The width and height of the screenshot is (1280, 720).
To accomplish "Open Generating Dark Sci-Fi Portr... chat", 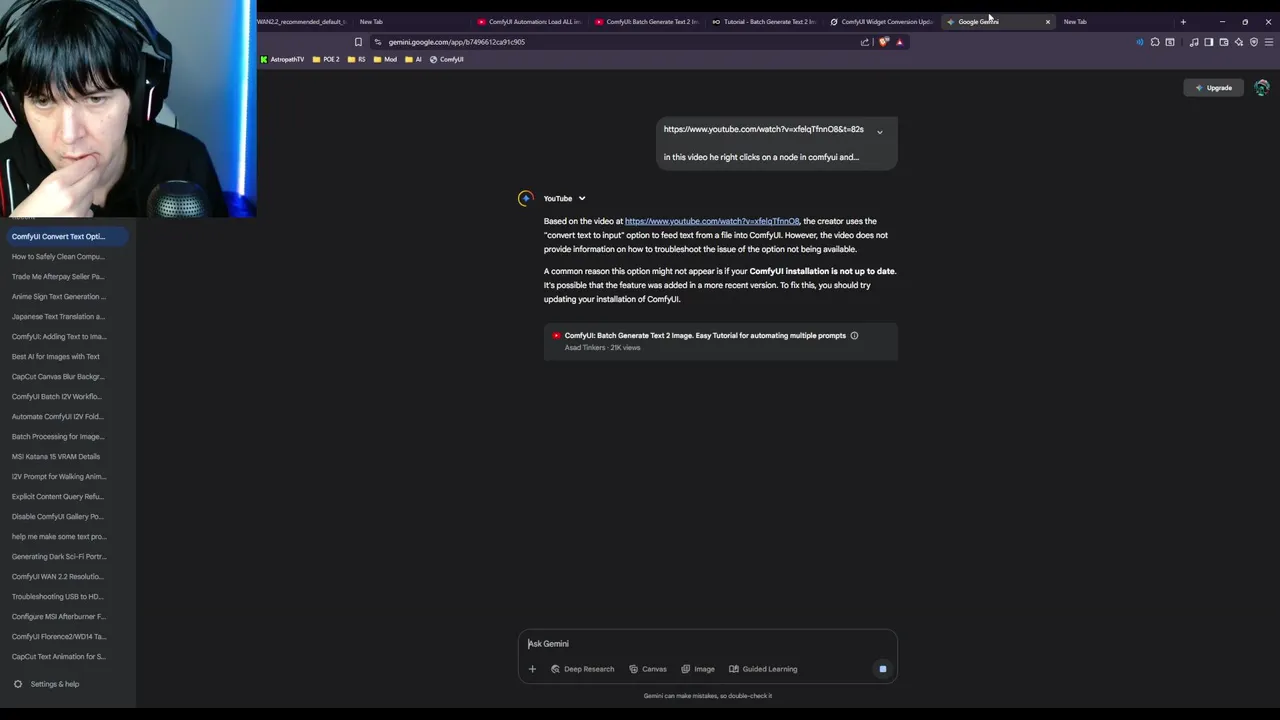I will click(58, 557).
